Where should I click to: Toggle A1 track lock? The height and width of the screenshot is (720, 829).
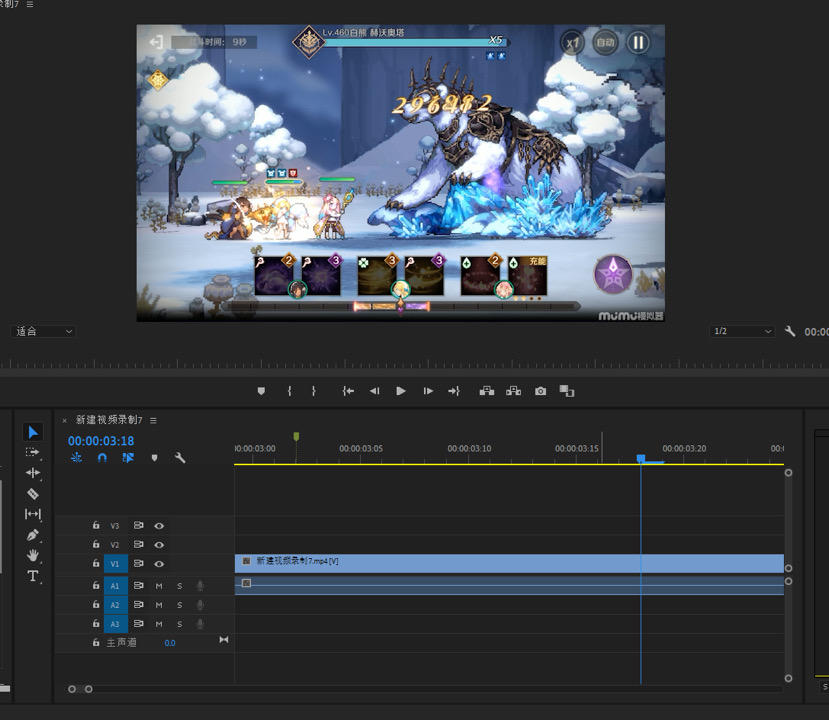pos(96,585)
